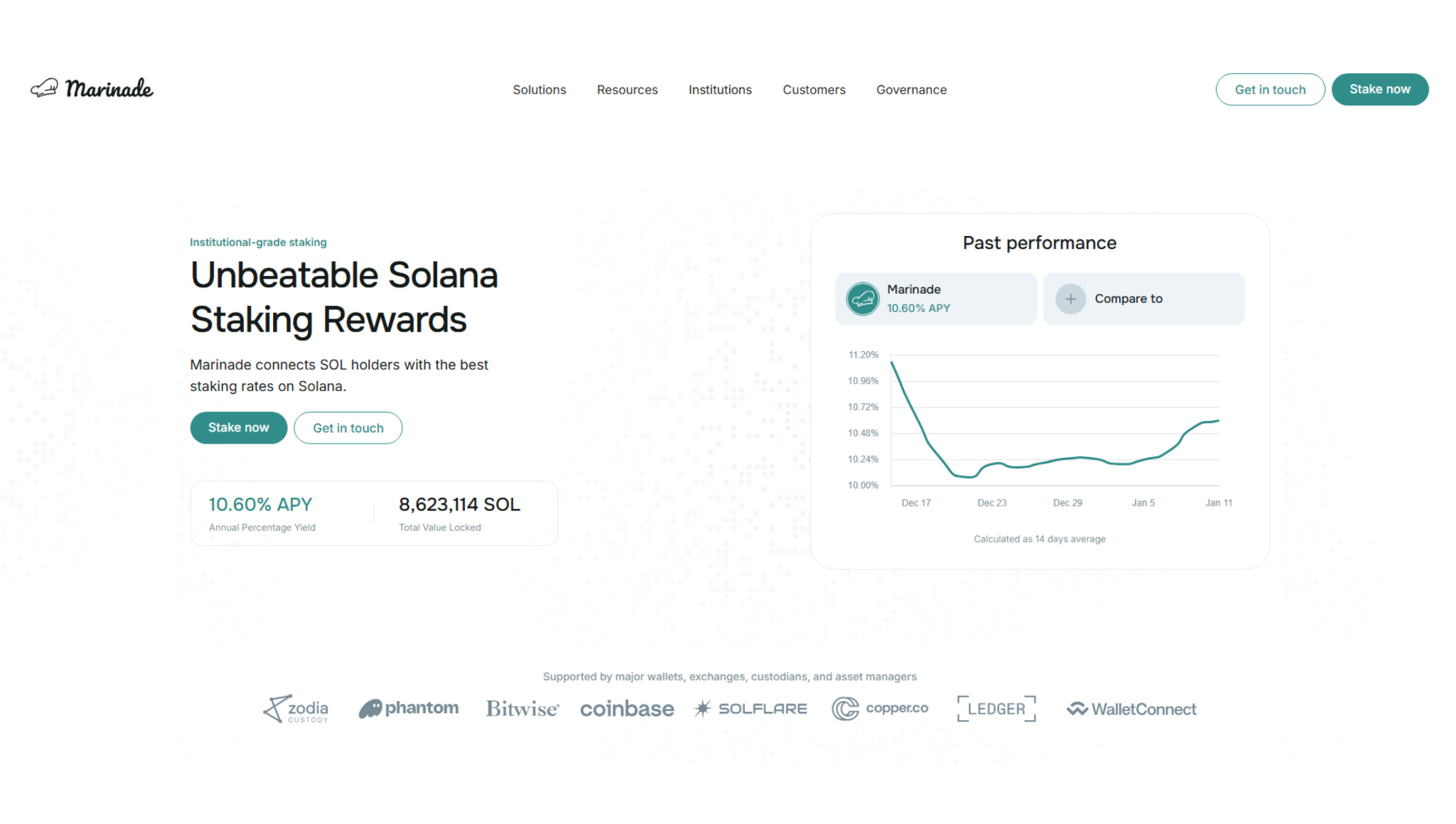Click the Solflare logo

point(751,709)
